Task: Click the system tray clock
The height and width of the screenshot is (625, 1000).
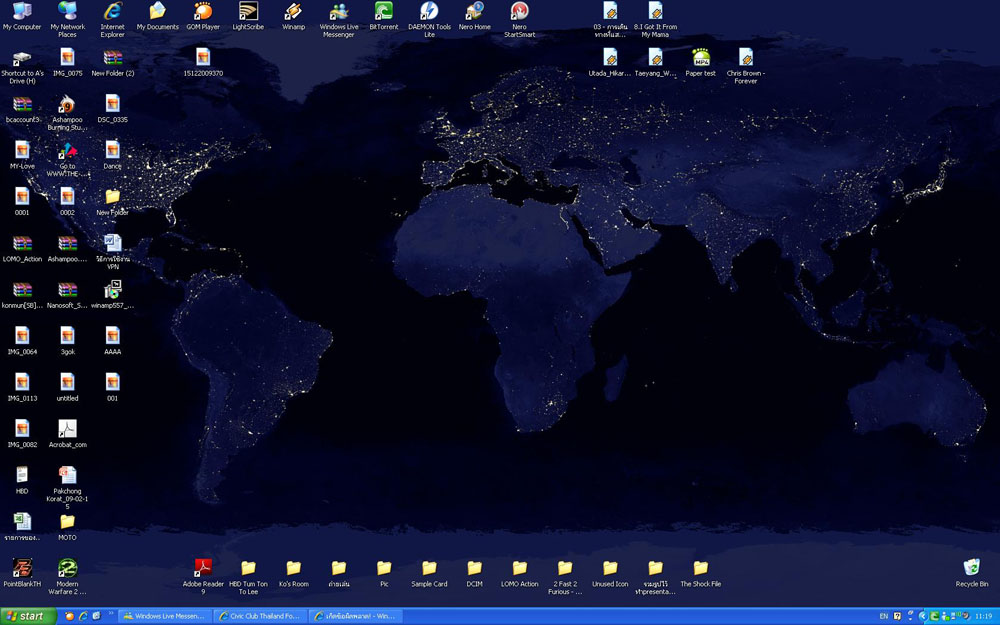Action: tap(983, 616)
